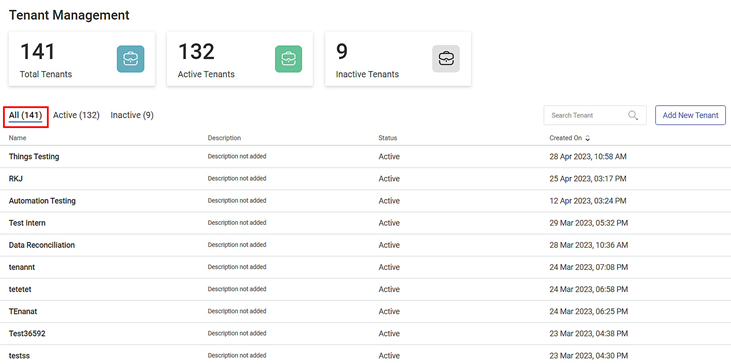The height and width of the screenshot is (364, 731).
Task: Select the RKJ tenant
Action: click(366, 179)
